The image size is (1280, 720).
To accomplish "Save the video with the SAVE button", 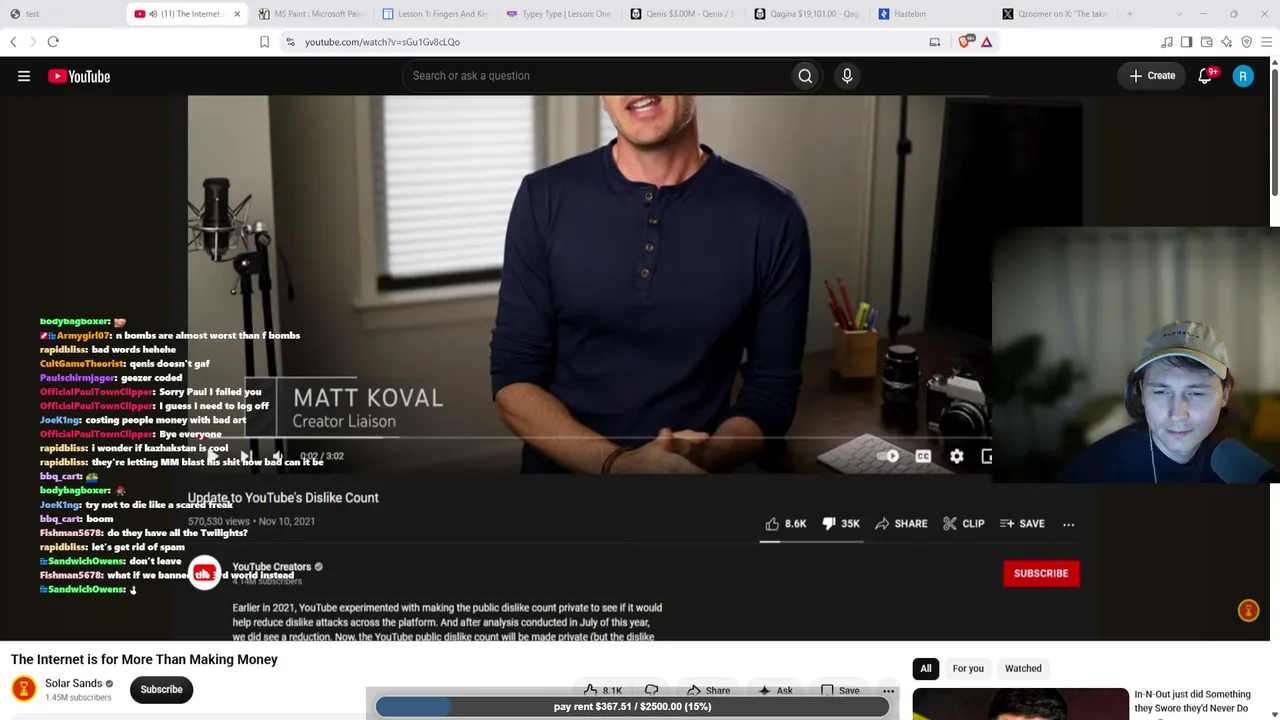I will [x=1022, y=524].
